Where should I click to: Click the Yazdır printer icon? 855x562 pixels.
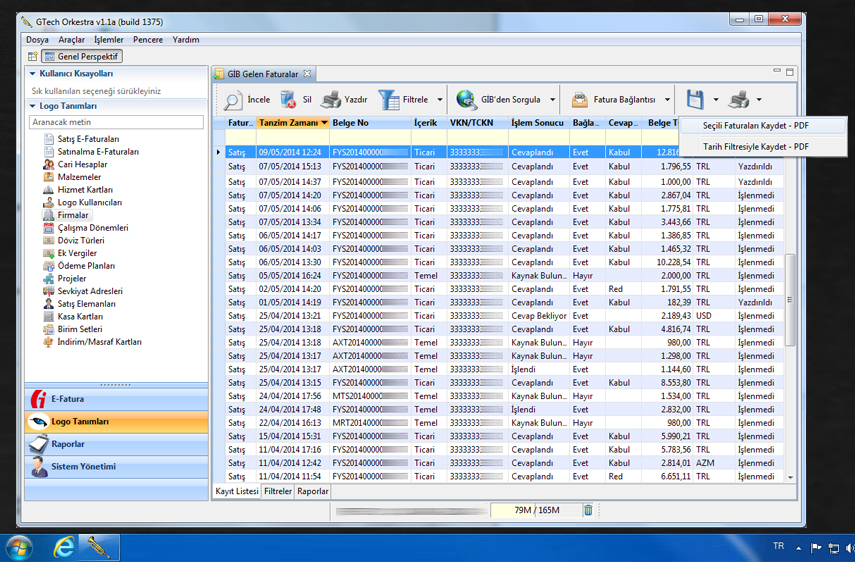(330, 100)
